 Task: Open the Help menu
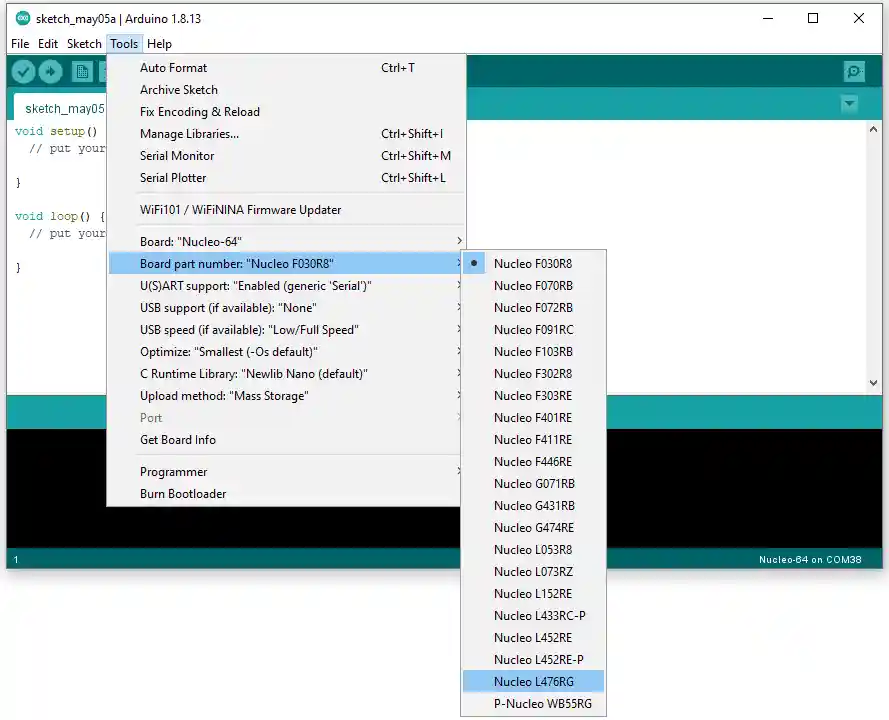tap(159, 44)
